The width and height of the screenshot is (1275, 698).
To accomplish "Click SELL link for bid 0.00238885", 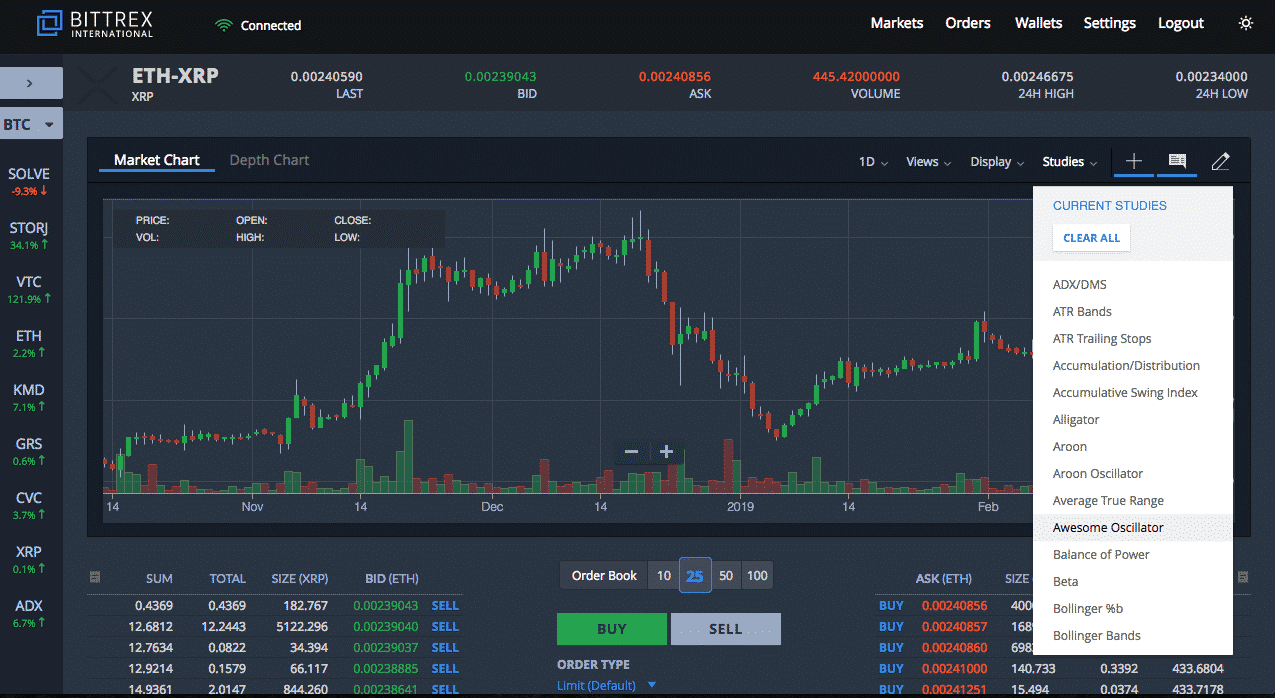I will click(445, 669).
